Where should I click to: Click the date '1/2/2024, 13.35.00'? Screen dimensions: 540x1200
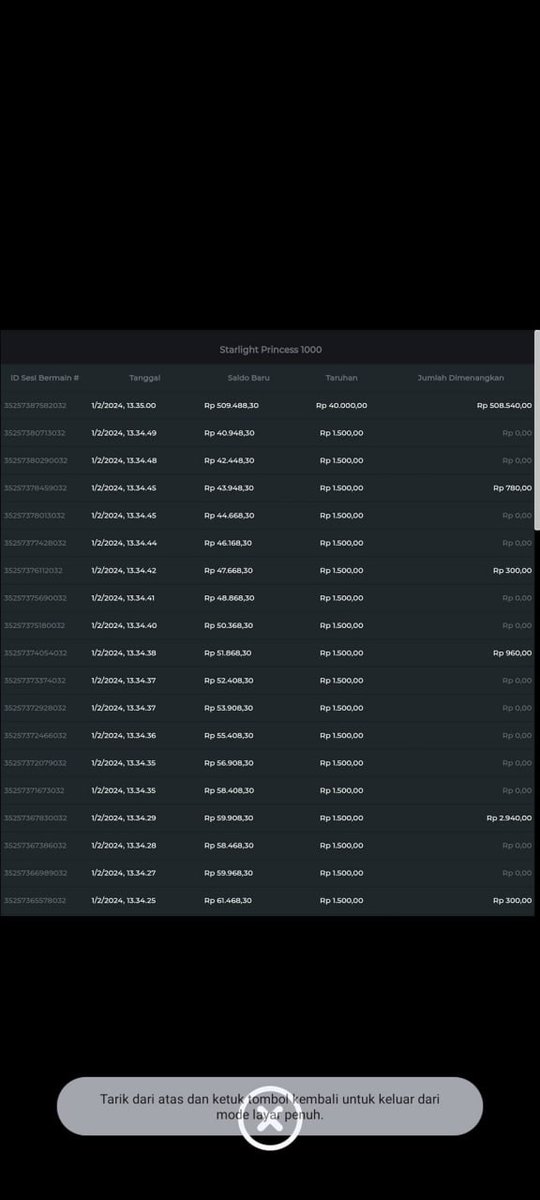click(x=124, y=405)
